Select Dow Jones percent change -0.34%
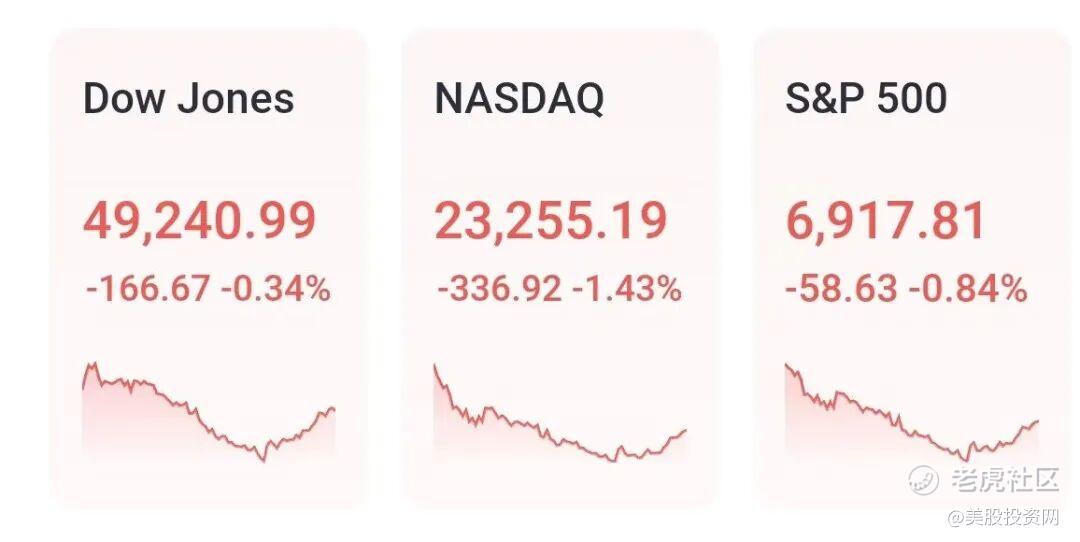This screenshot has width=1080, height=542. click(275, 290)
